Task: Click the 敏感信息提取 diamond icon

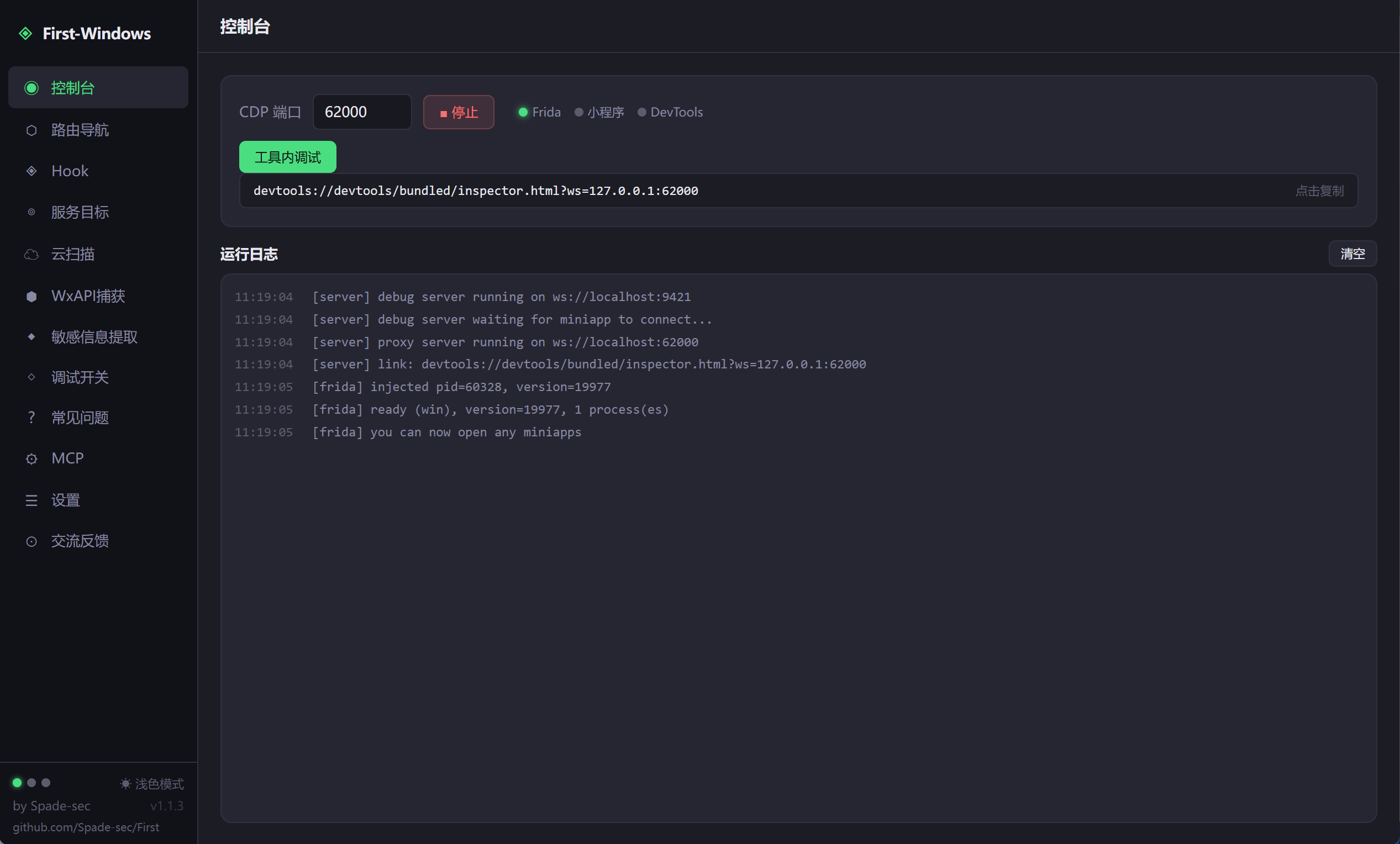Action: (31, 337)
